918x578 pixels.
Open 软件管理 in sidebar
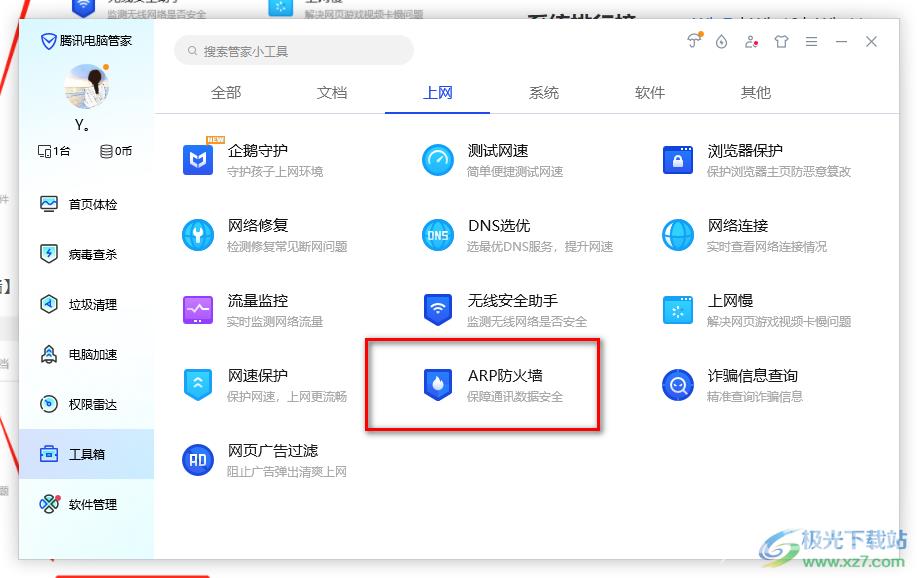92,504
